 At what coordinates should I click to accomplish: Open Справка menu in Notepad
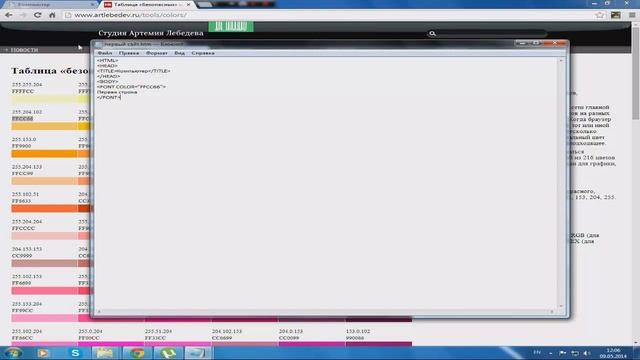click(203, 53)
